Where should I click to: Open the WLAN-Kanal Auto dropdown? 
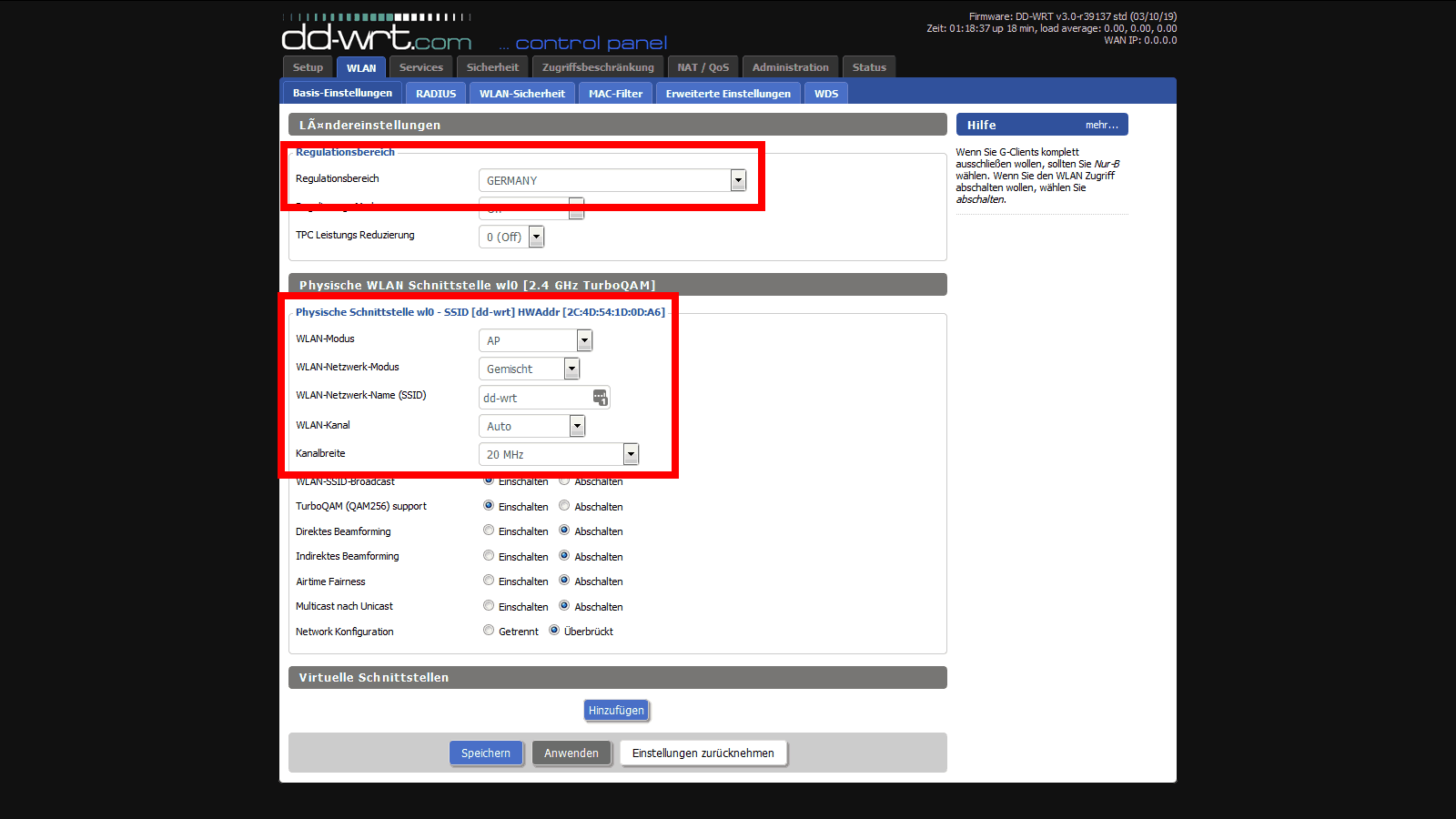532,426
